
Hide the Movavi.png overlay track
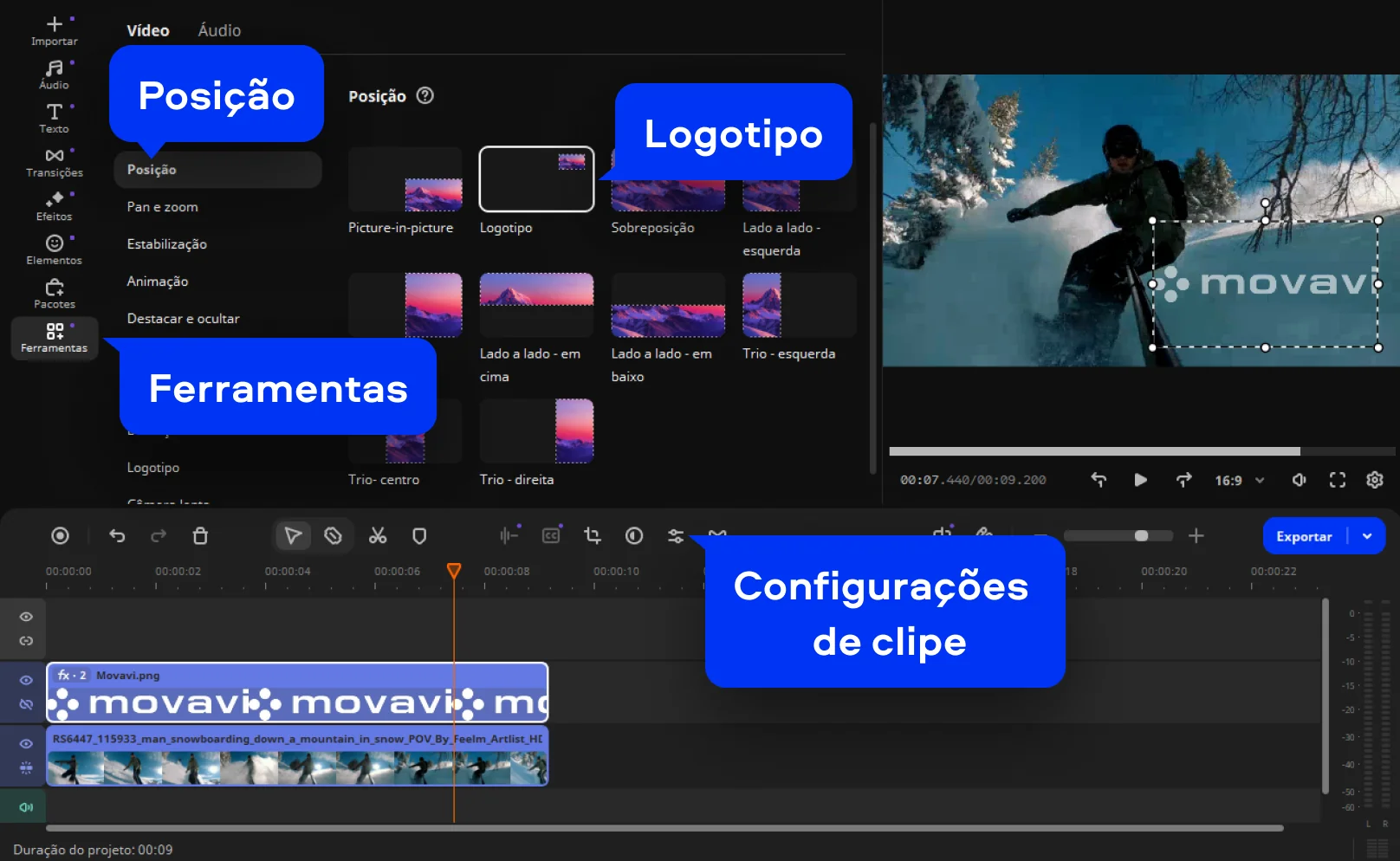[x=26, y=680]
